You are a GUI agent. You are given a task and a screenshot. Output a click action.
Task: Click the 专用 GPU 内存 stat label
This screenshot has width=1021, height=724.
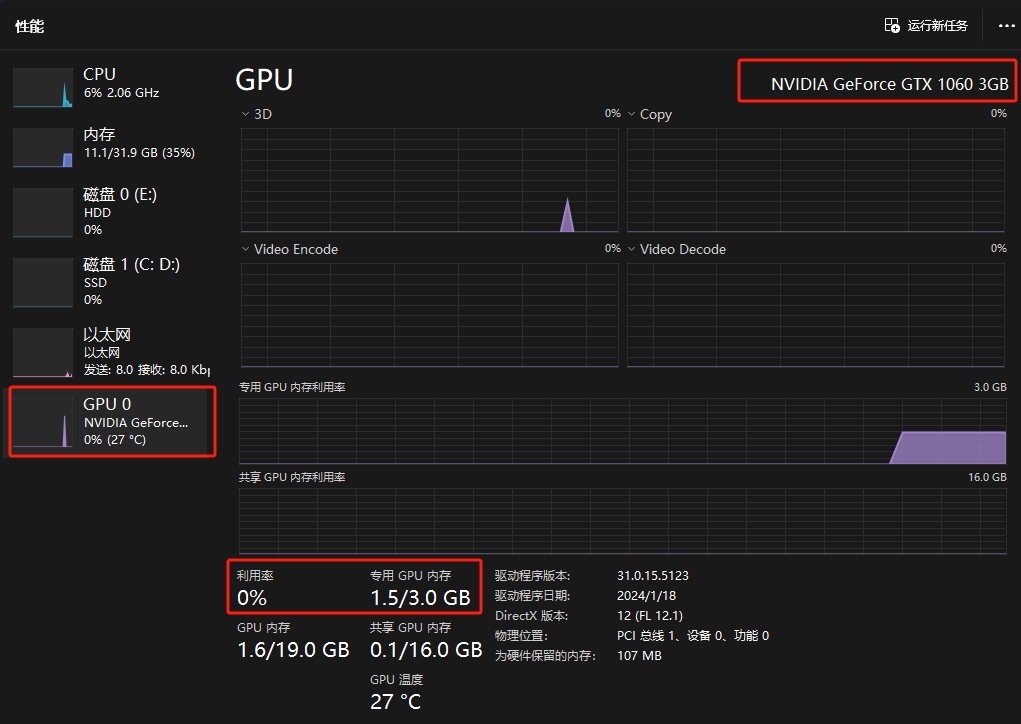point(410,576)
